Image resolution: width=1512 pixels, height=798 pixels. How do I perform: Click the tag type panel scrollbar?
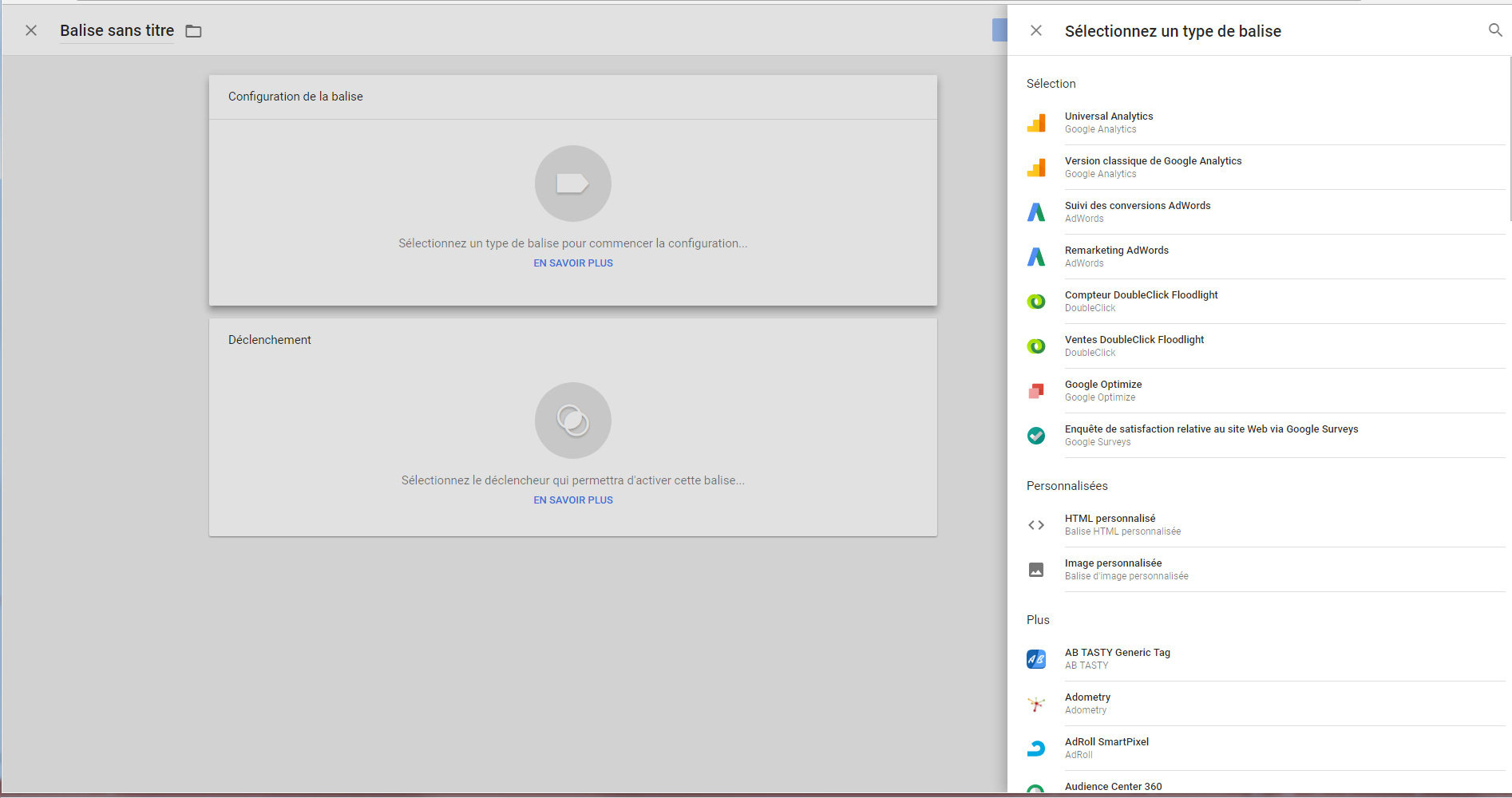pos(1509,139)
